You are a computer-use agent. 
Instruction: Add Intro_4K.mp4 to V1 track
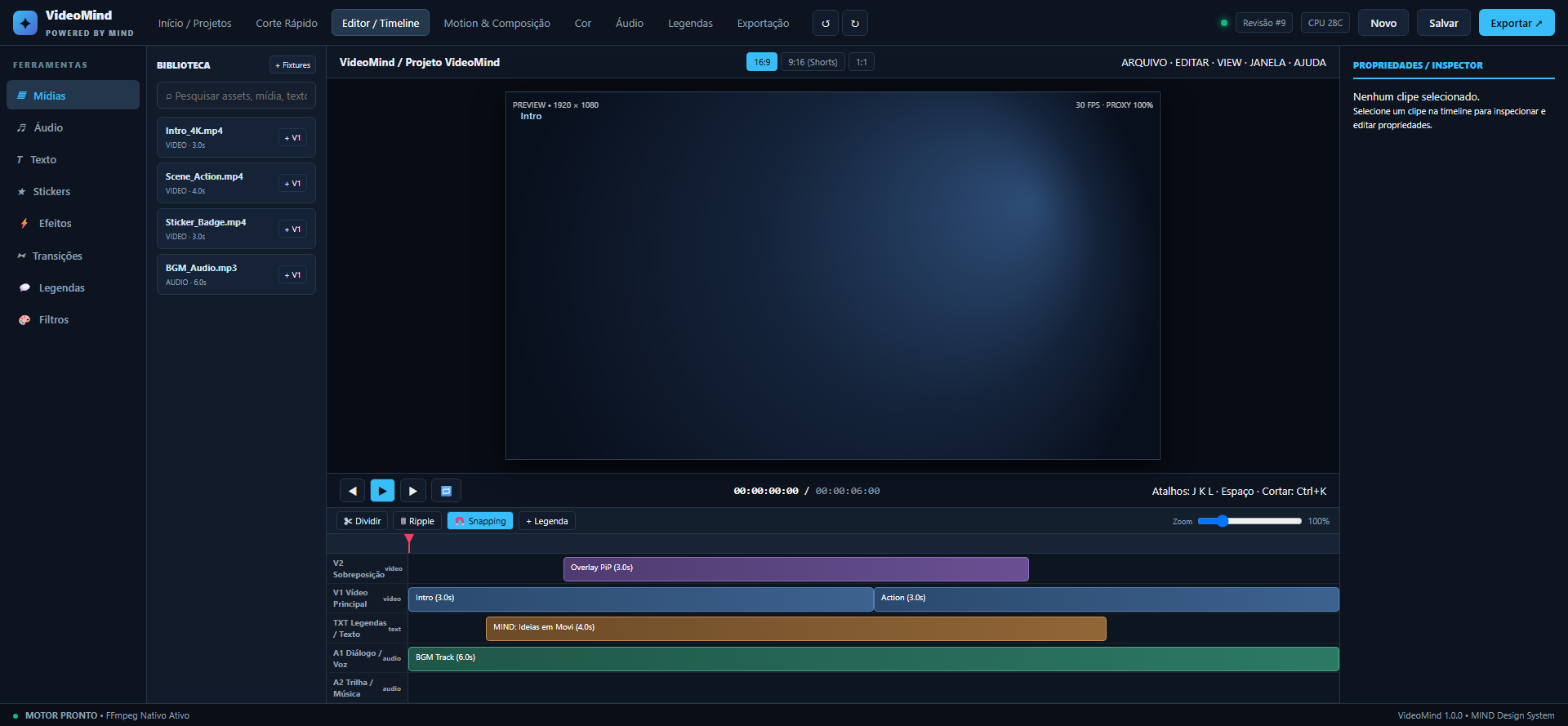(292, 138)
